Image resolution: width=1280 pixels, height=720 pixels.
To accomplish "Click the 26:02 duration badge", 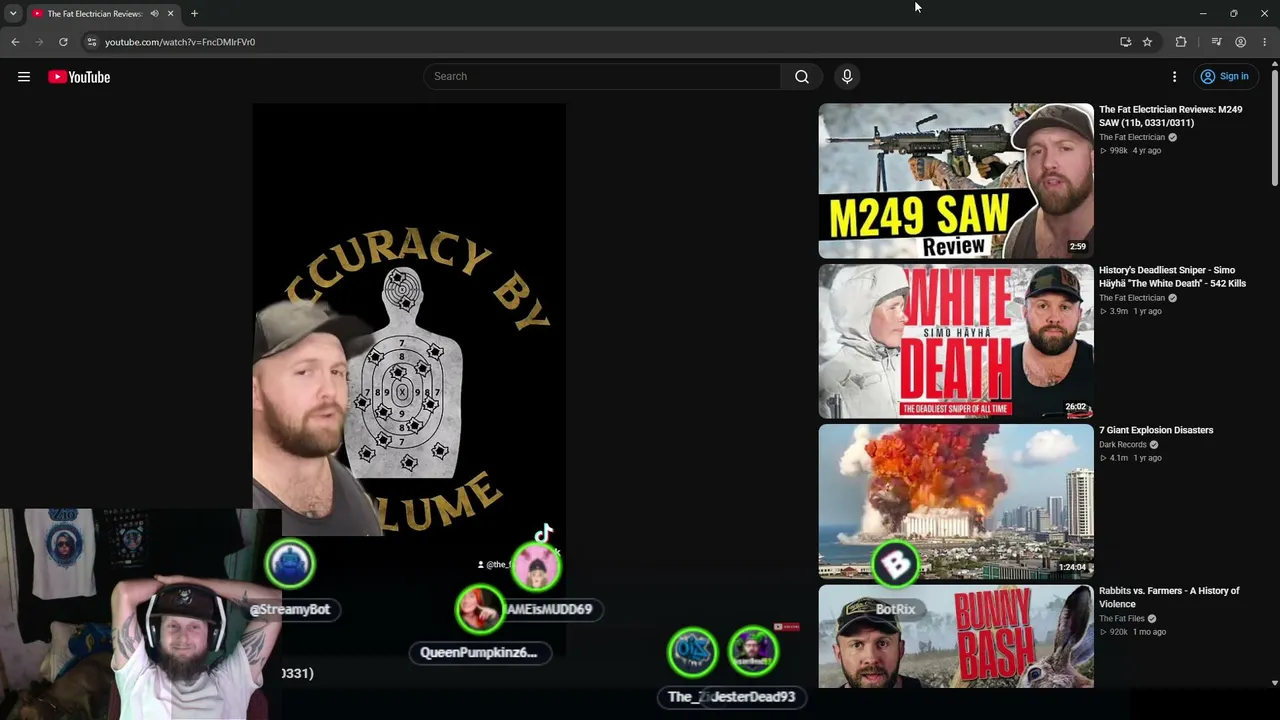I will click(1076, 407).
